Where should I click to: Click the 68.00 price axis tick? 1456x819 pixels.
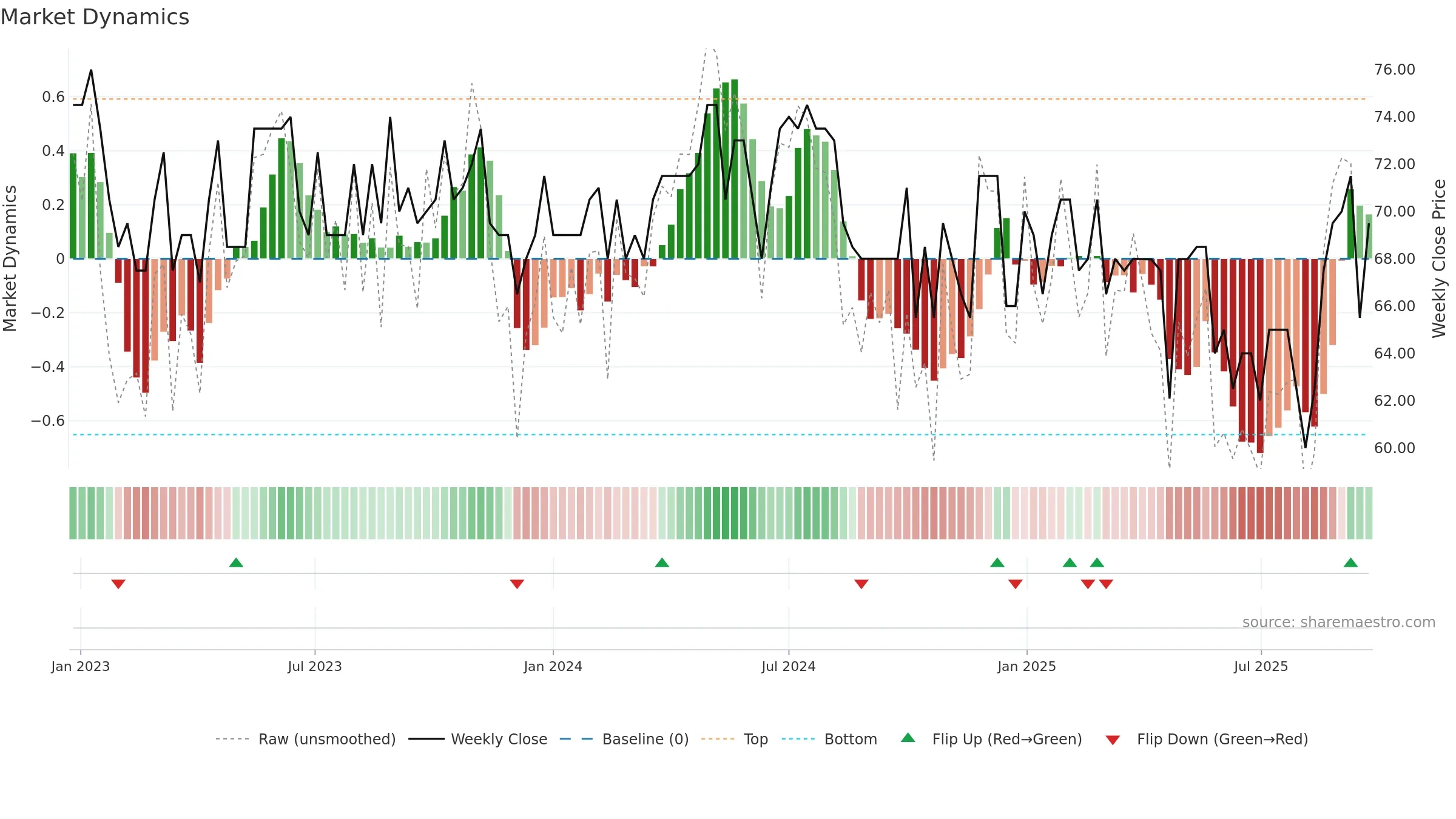(x=1395, y=258)
